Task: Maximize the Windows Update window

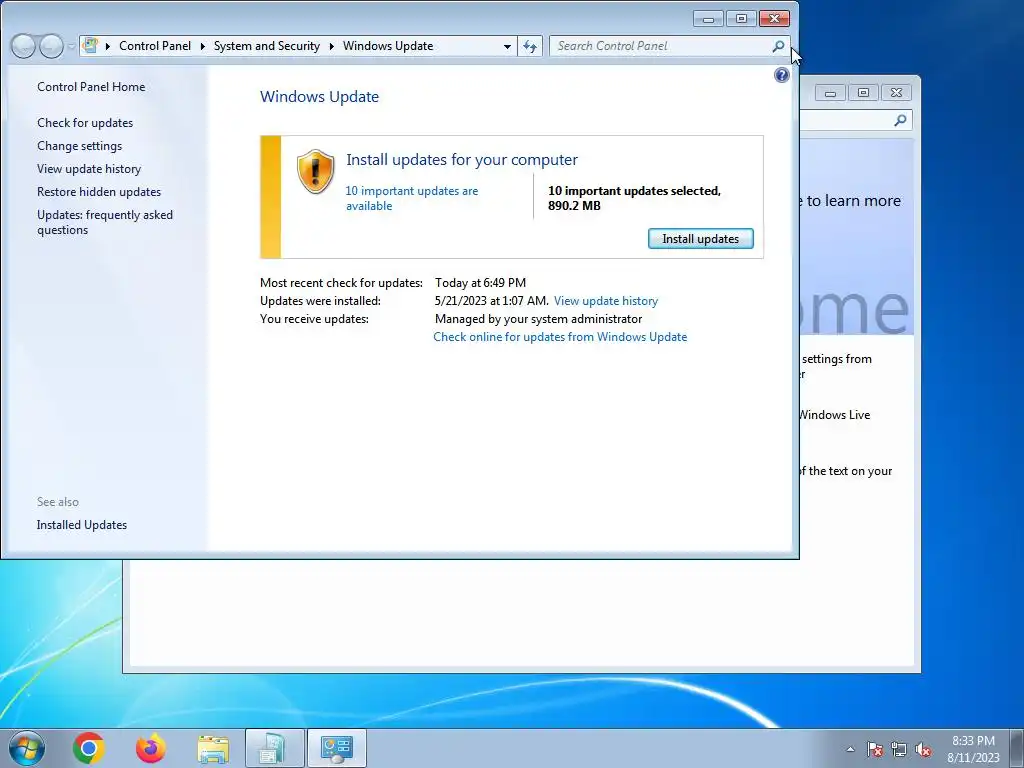Action: [741, 18]
